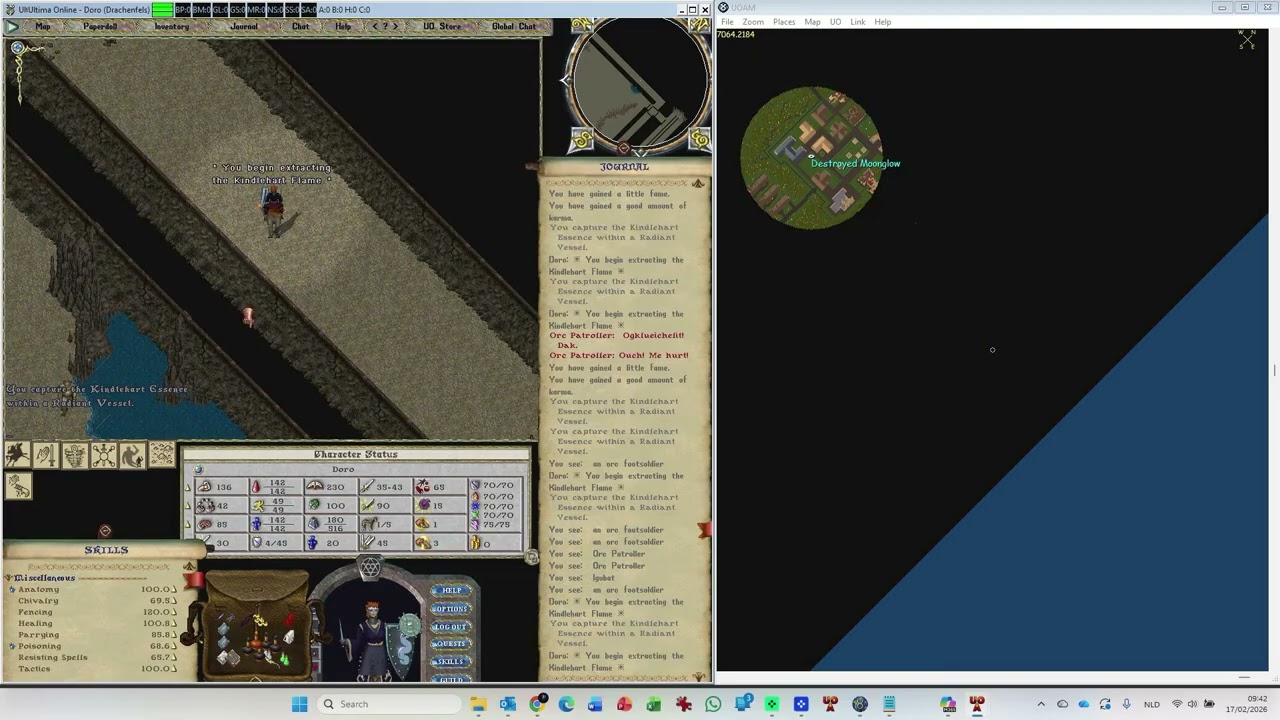Toggle the intelligence stat lock arrow
The height and width of the screenshot is (720, 1280).
[x=187, y=525]
